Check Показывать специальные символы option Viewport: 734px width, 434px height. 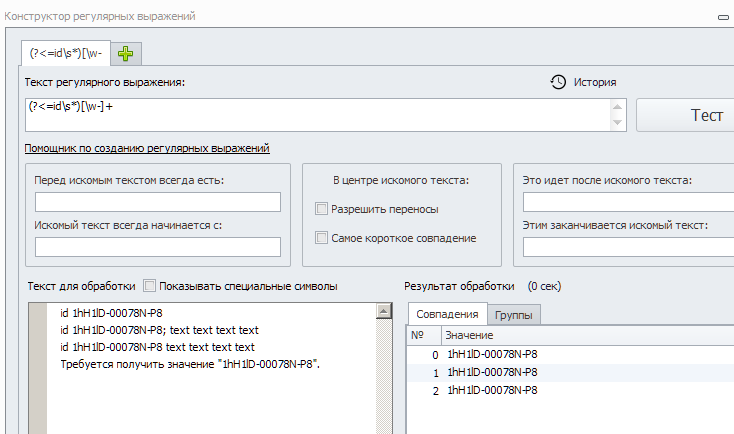pos(150,286)
